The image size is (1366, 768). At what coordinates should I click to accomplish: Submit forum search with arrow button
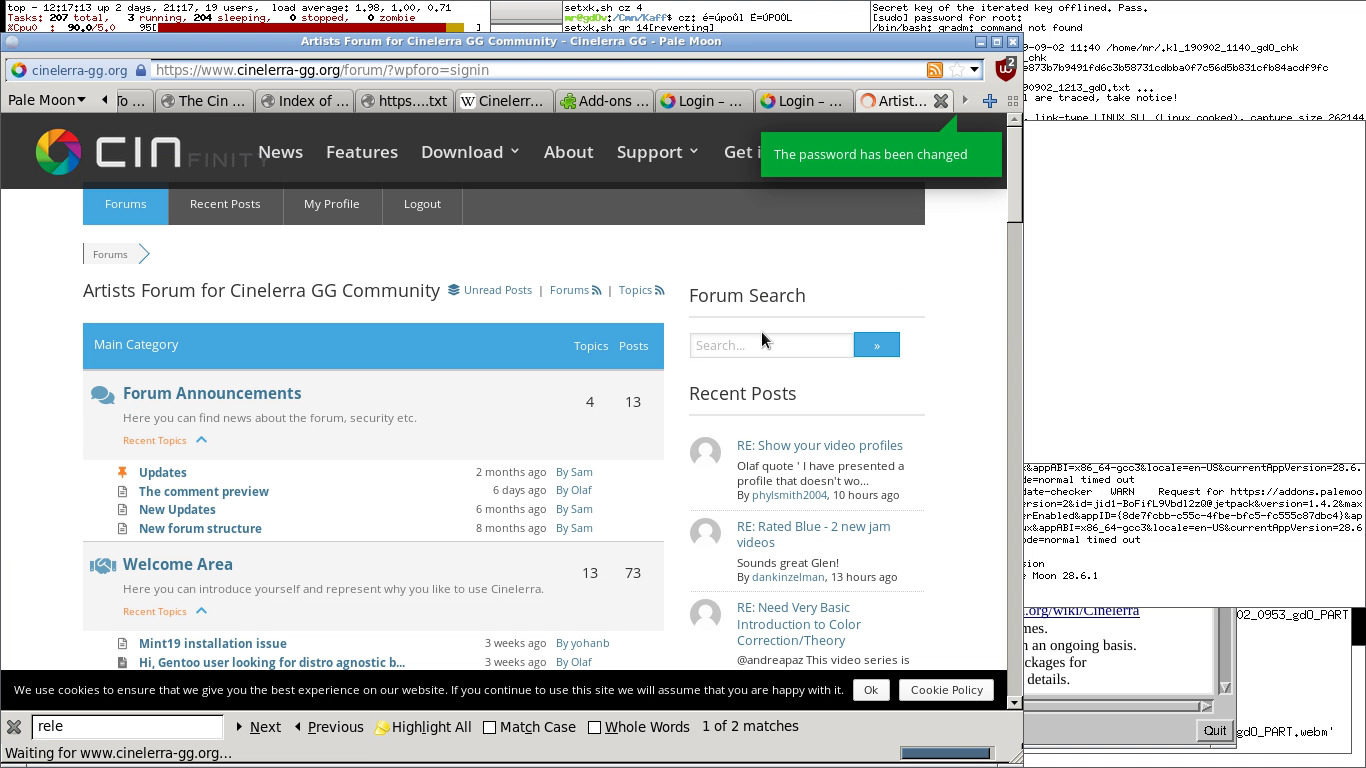click(x=876, y=345)
